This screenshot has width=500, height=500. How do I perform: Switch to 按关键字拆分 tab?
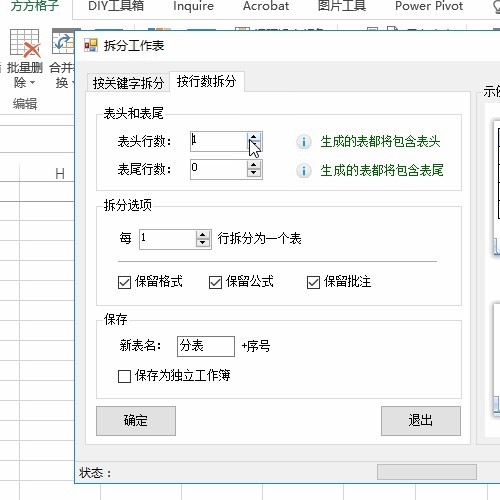point(128,83)
